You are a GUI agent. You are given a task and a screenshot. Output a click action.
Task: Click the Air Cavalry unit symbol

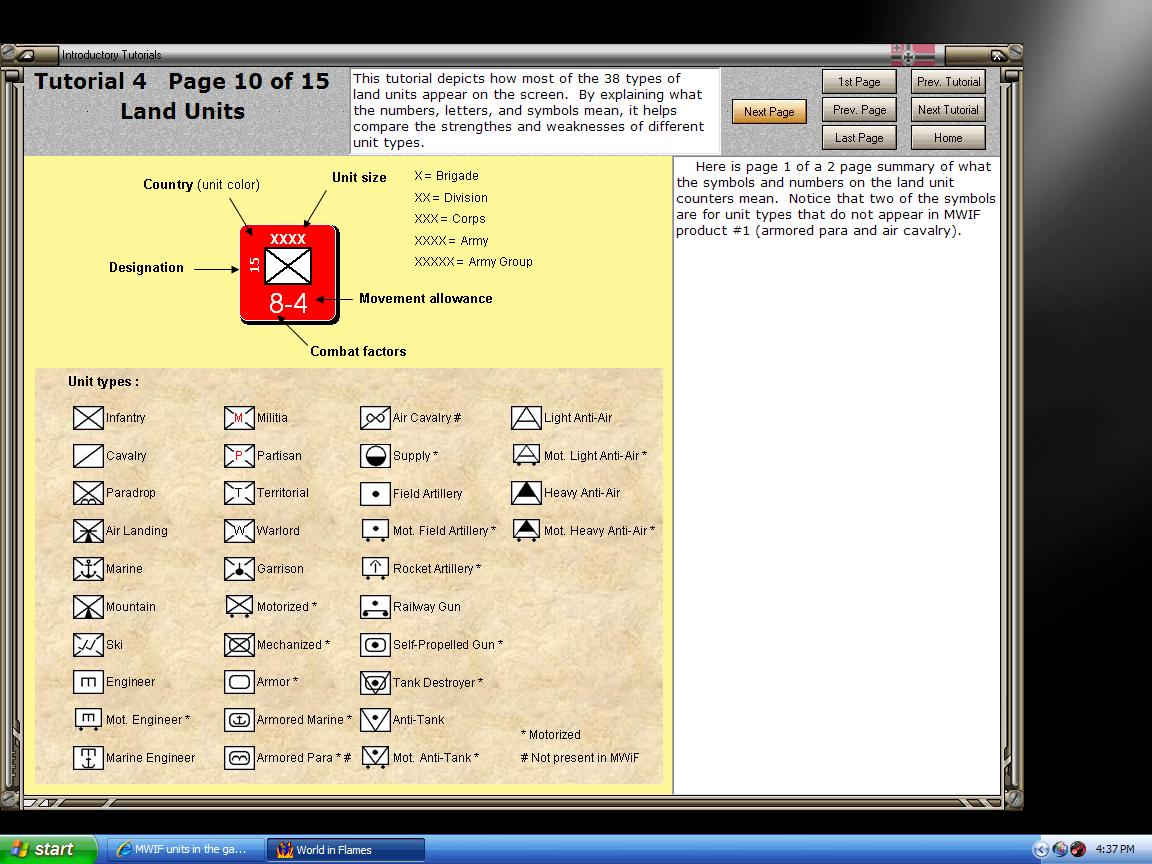(x=375, y=418)
